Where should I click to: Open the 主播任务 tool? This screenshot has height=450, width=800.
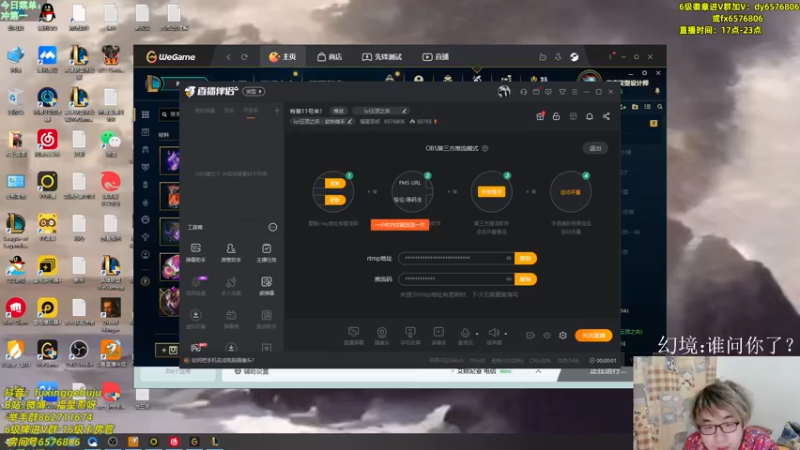click(266, 253)
